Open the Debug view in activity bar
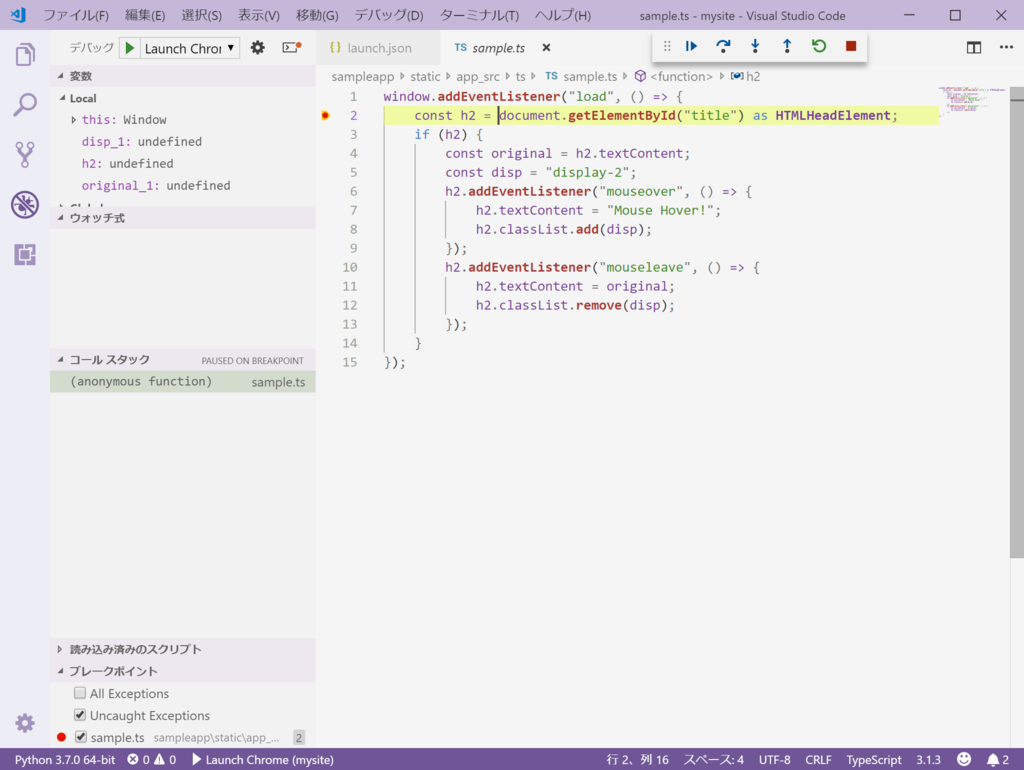 (25, 204)
